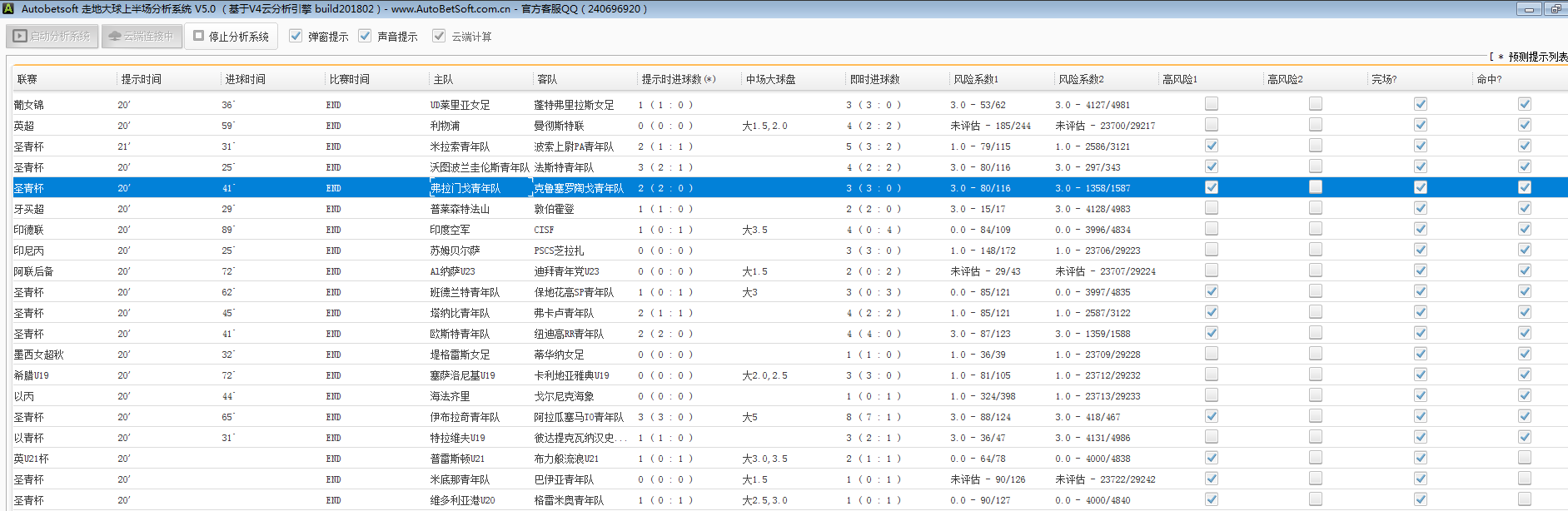The height and width of the screenshot is (511, 1568).
Task: Toggle 高风险1 checkbox for 葡女锦 row
Action: 1212,104
